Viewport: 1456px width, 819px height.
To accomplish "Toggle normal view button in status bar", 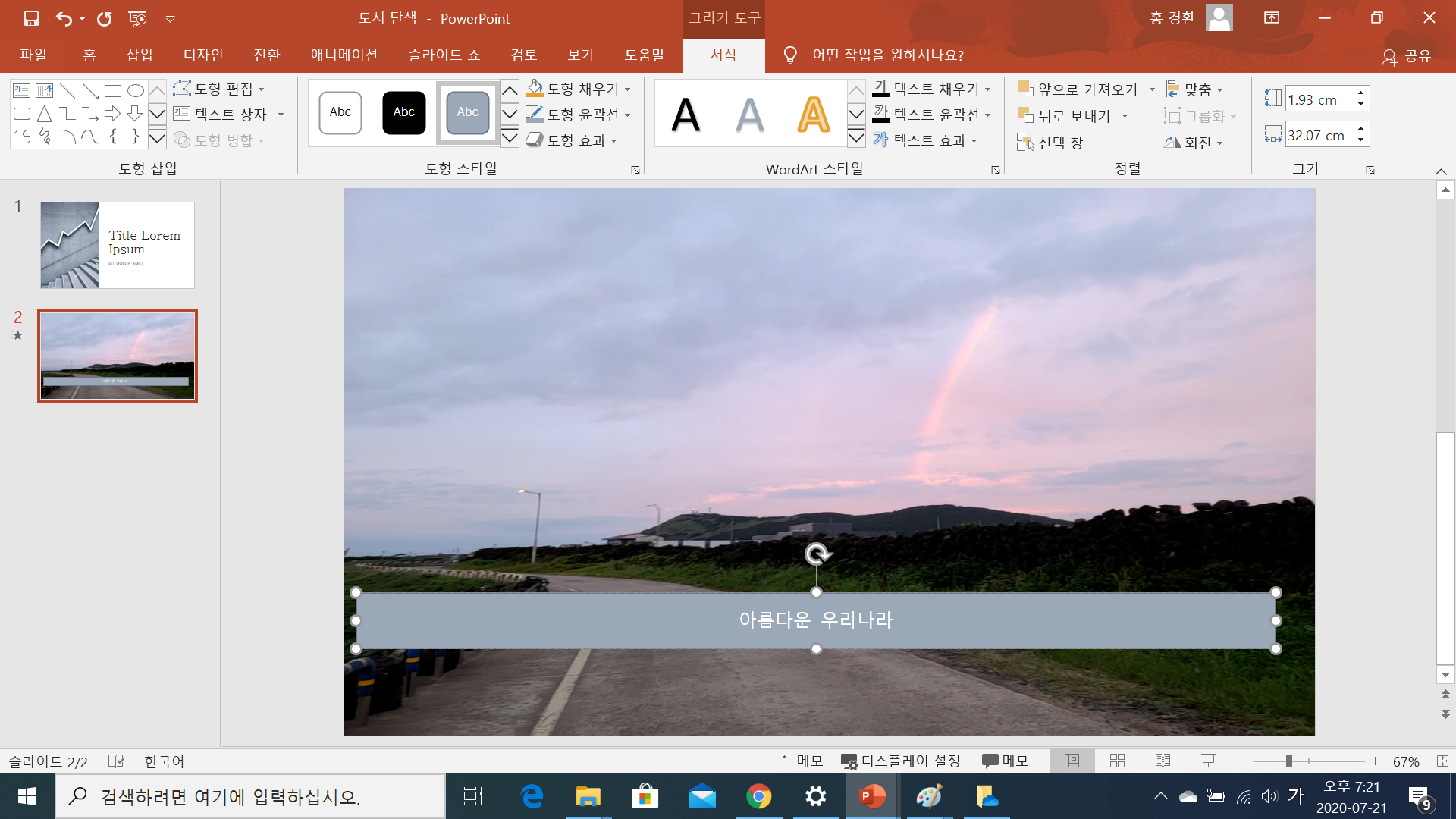I will click(1072, 761).
